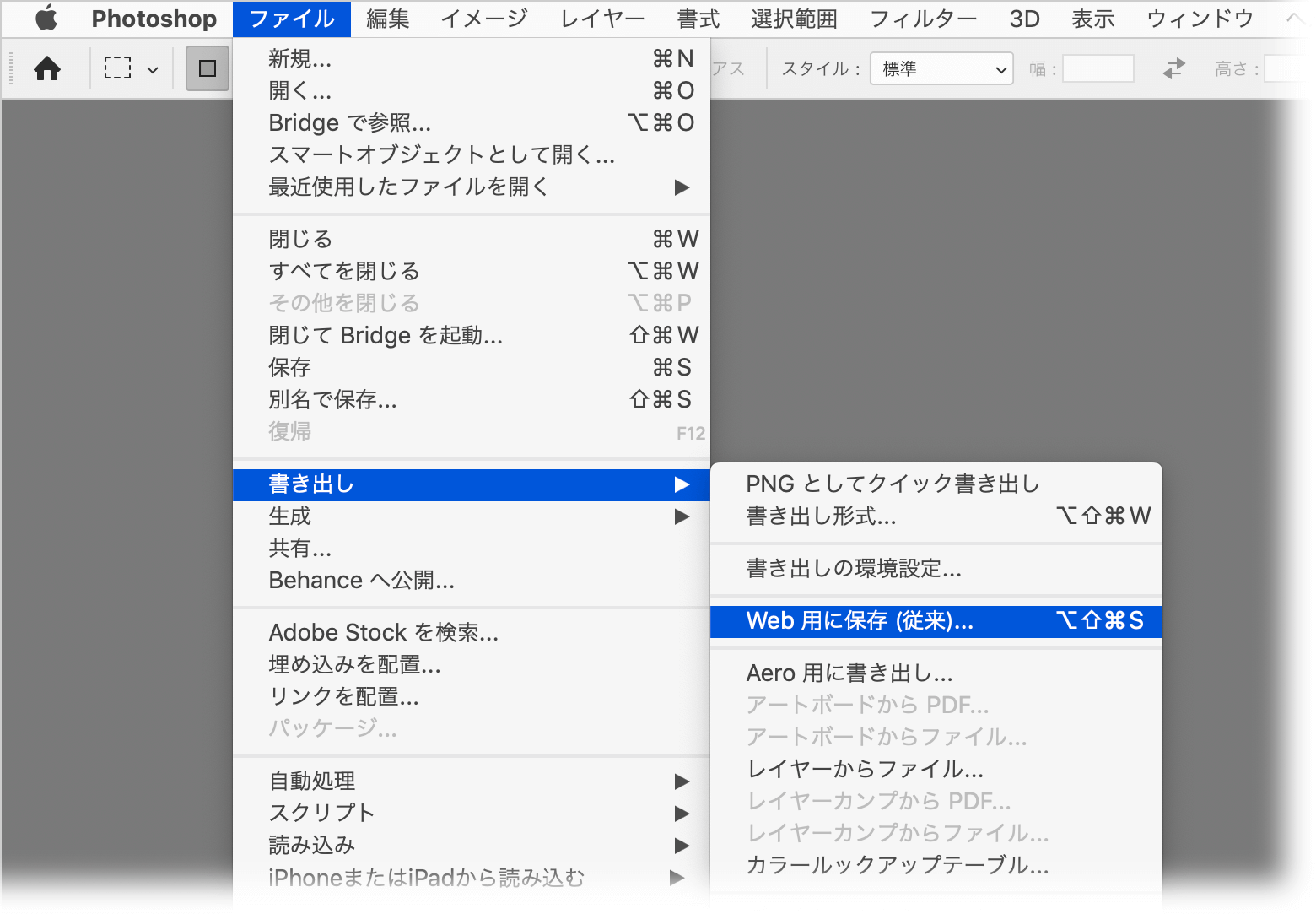Choose Web 用に保存 (従来)...
1316x914 pixels.
click(936, 621)
